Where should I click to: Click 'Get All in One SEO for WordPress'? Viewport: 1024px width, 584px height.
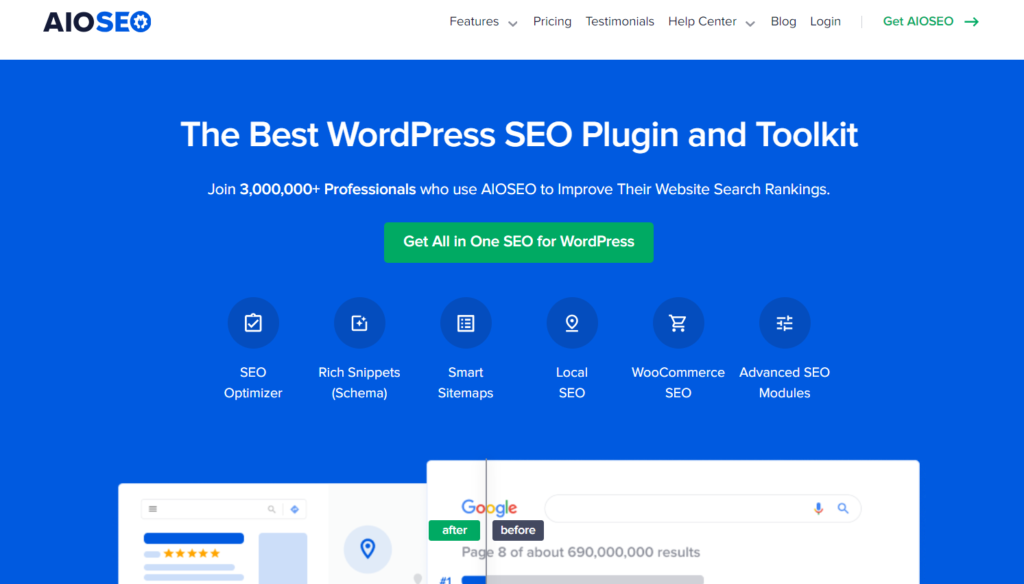tap(518, 242)
